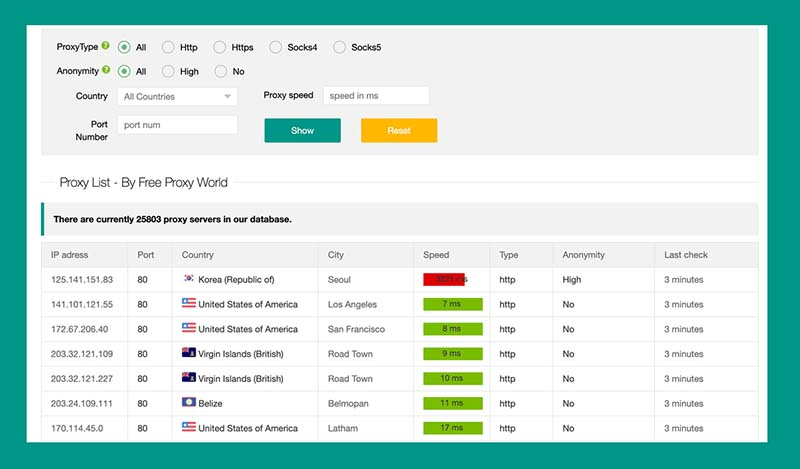Click the US flag icon beside Los Angeles row
Image resolution: width=800 pixels, height=469 pixels.
[x=188, y=304]
